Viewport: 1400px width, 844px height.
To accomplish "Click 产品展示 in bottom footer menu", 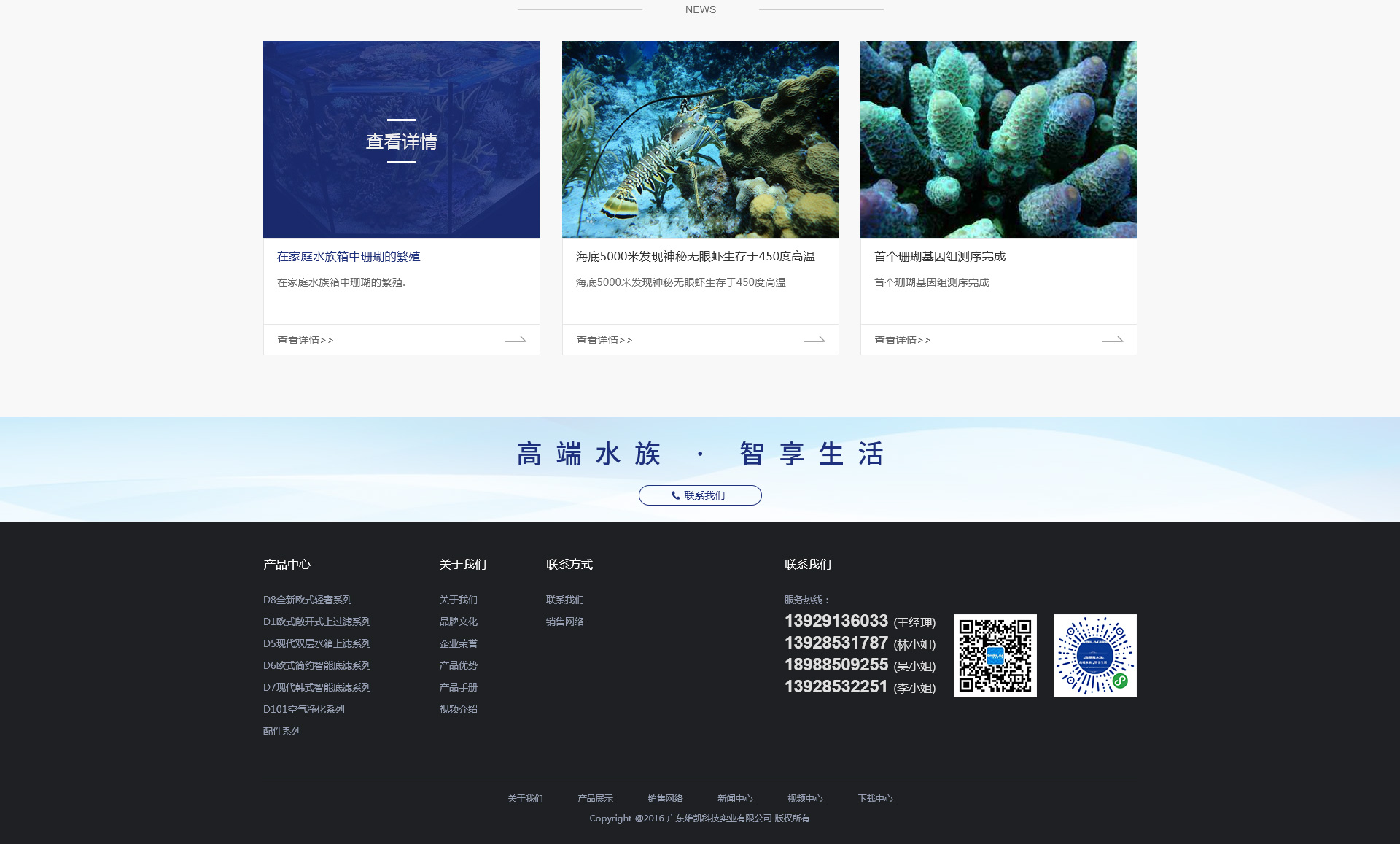I will coord(595,799).
